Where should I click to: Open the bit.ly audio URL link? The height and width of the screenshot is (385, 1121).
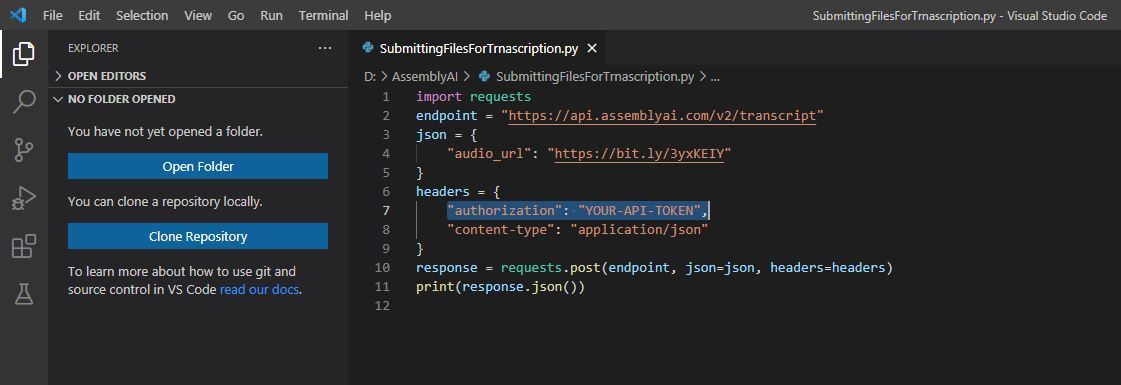639,154
